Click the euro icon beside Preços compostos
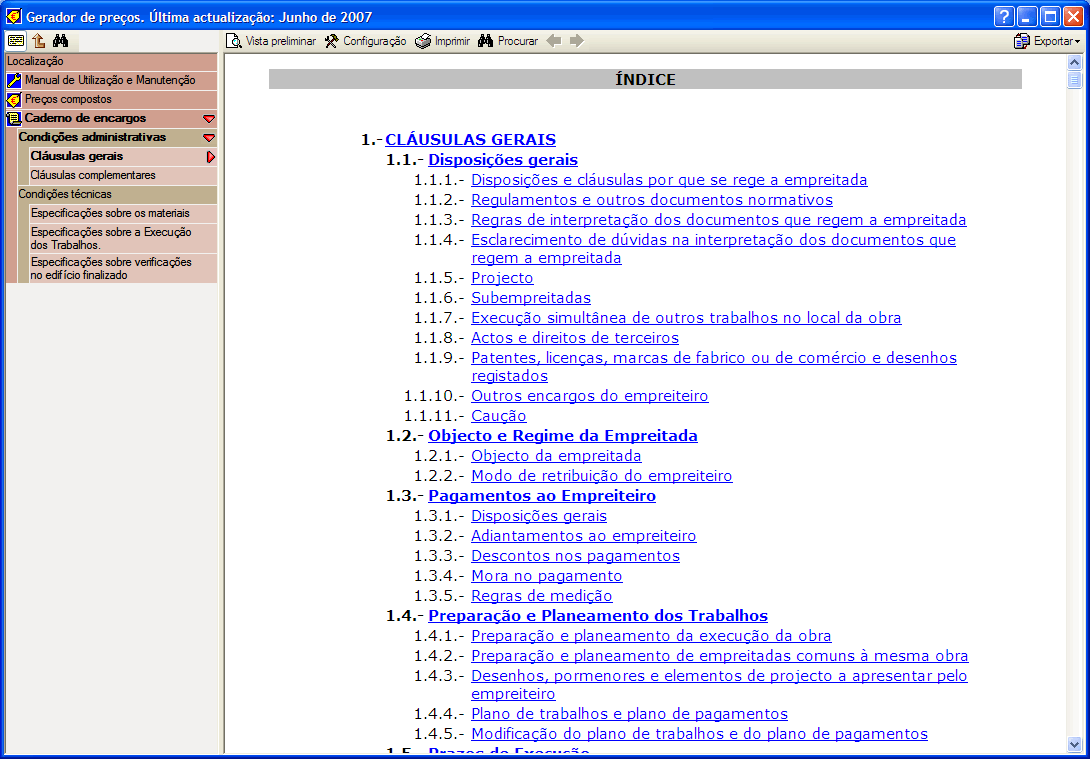1090x759 pixels. [14, 99]
